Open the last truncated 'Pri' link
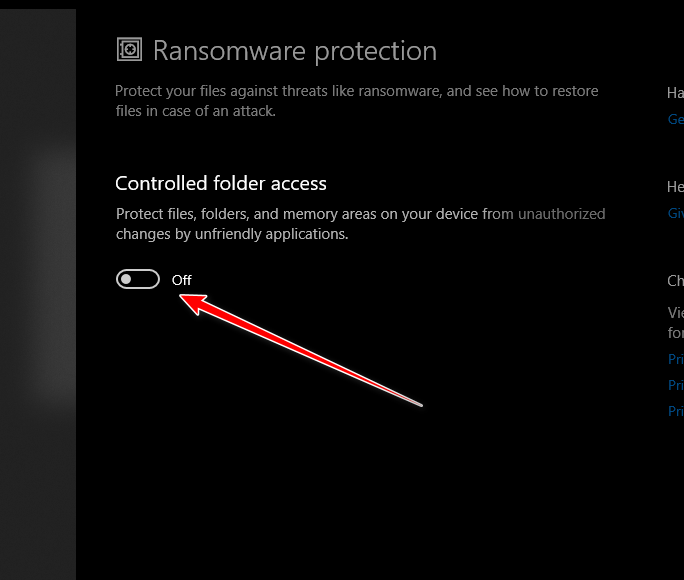The width and height of the screenshot is (684, 580). tap(675, 411)
